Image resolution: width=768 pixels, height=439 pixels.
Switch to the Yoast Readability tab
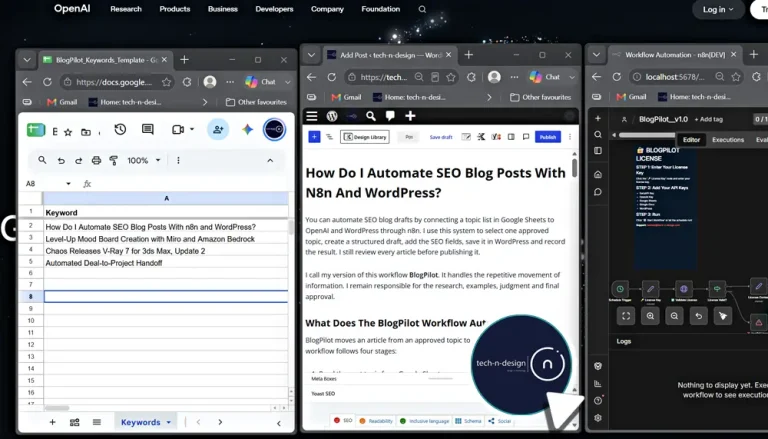pos(376,421)
